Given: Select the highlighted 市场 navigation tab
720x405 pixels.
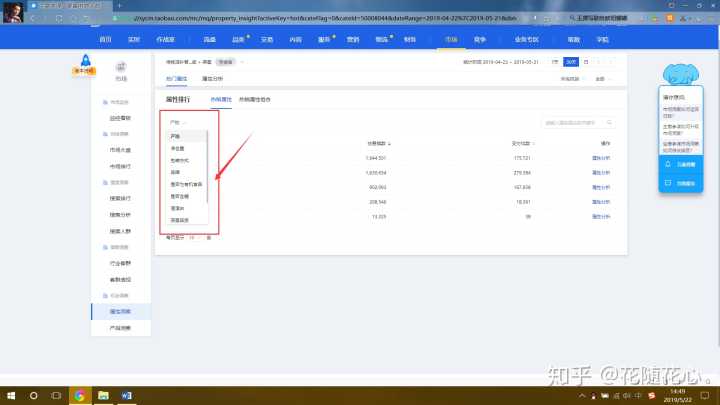Looking at the screenshot, I should [451, 39].
